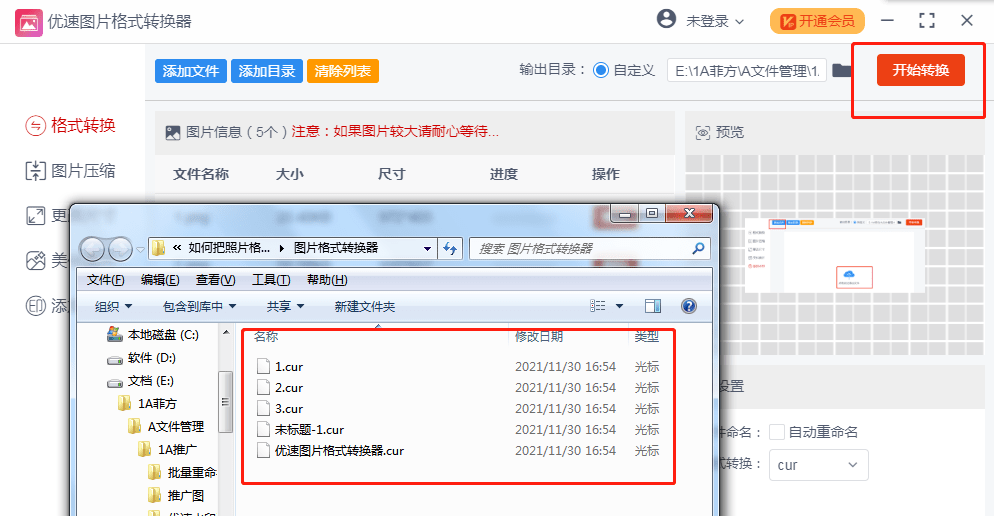994x516 pixels.
Task: Select A文件管理 folder in tree
Action: tap(165, 427)
